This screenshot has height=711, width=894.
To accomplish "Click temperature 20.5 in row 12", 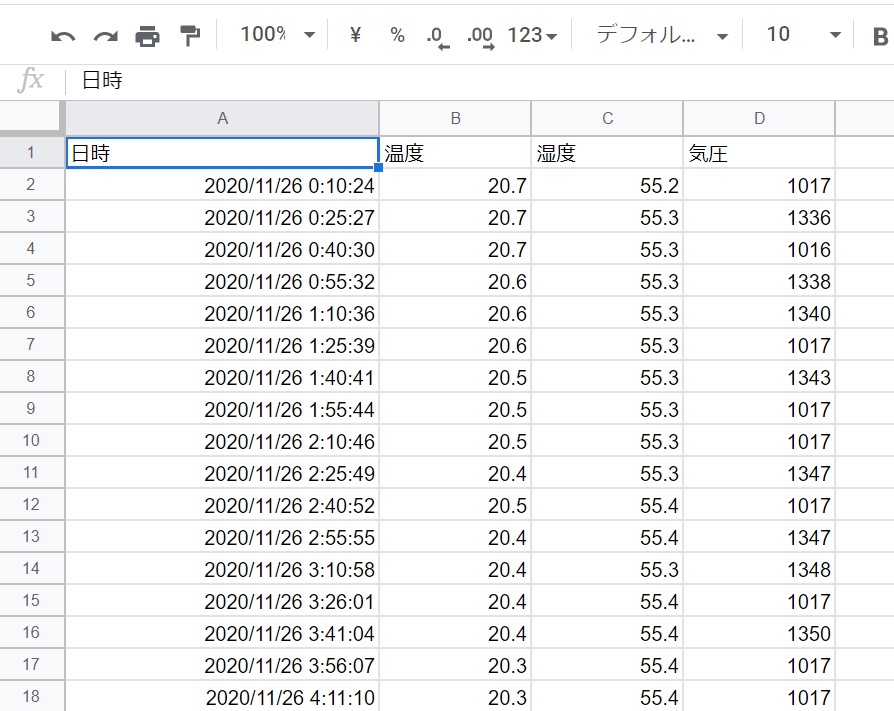I will [x=455, y=505].
